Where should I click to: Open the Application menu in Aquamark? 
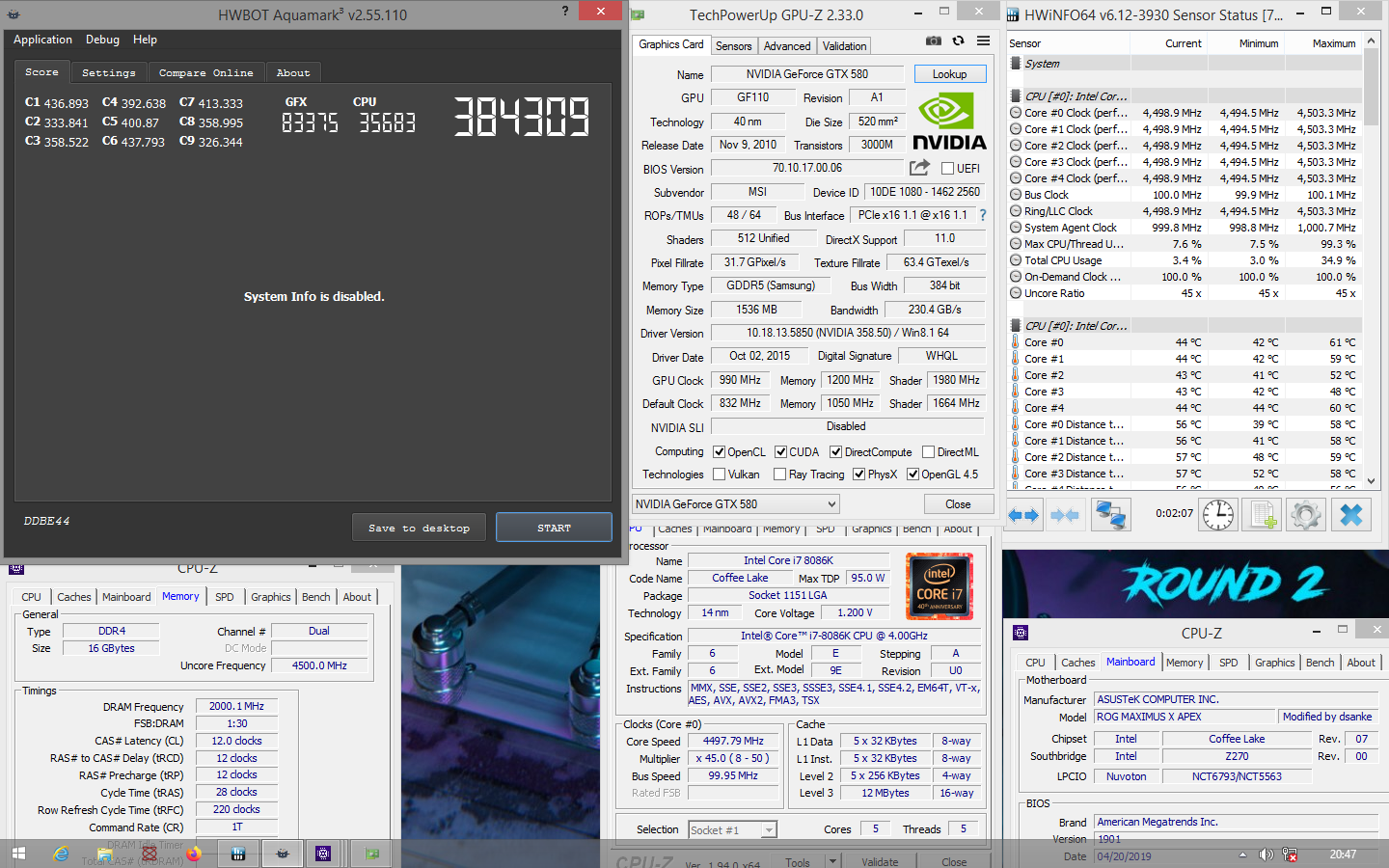[42, 40]
